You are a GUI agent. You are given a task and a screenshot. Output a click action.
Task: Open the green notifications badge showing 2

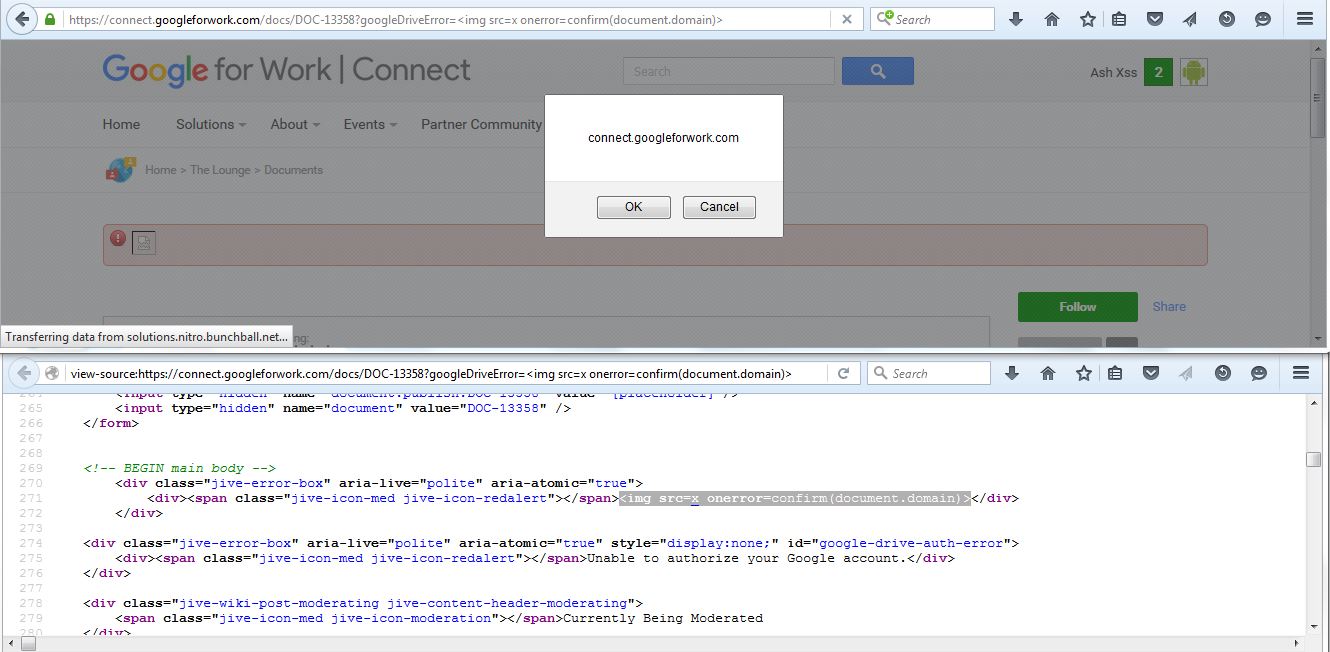[1158, 72]
